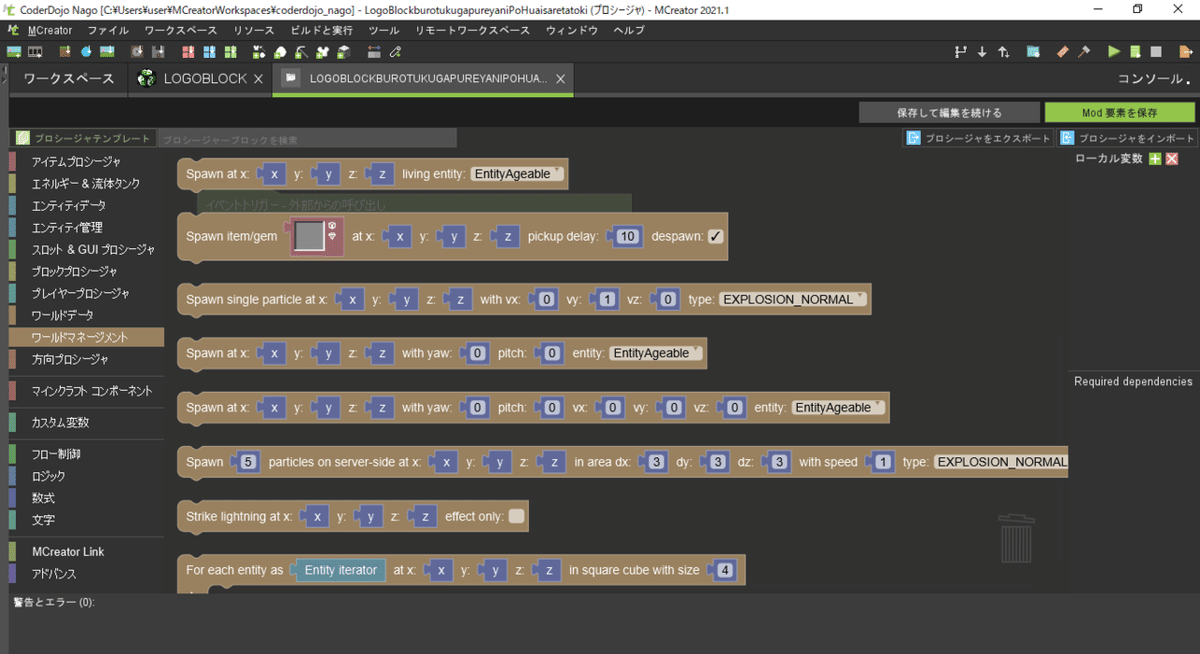Enable effect only in the Strike lightning block

point(515,516)
